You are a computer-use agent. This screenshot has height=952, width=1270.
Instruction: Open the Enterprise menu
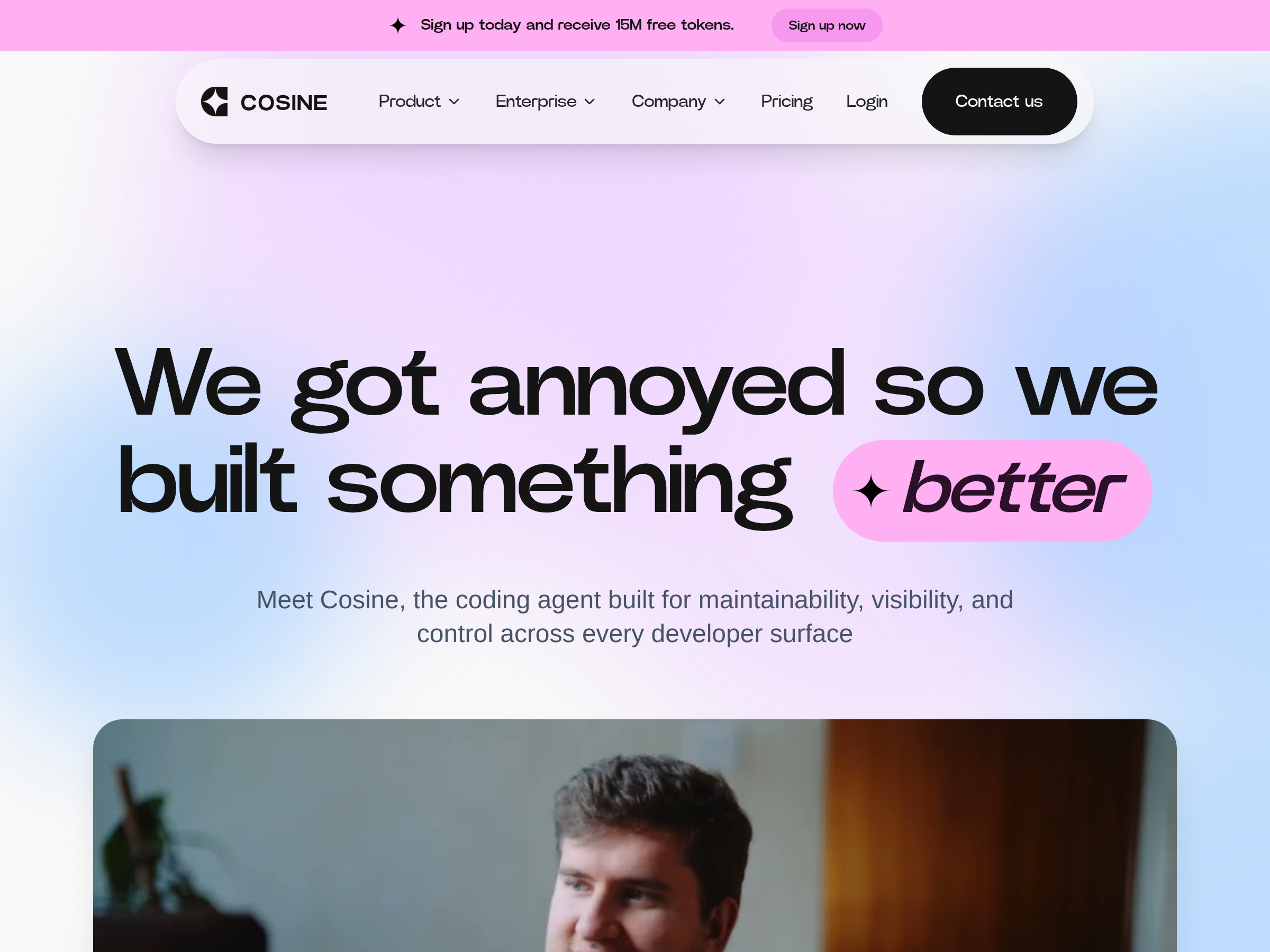pyautogui.click(x=546, y=102)
